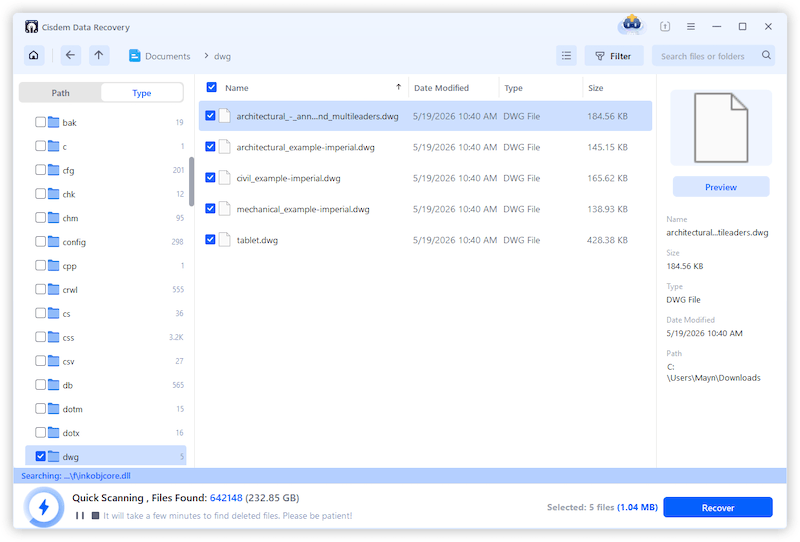Click the civil_example-imperial.dwg file icon
Image resolution: width=800 pixels, height=542 pixels.
(225, 178)
